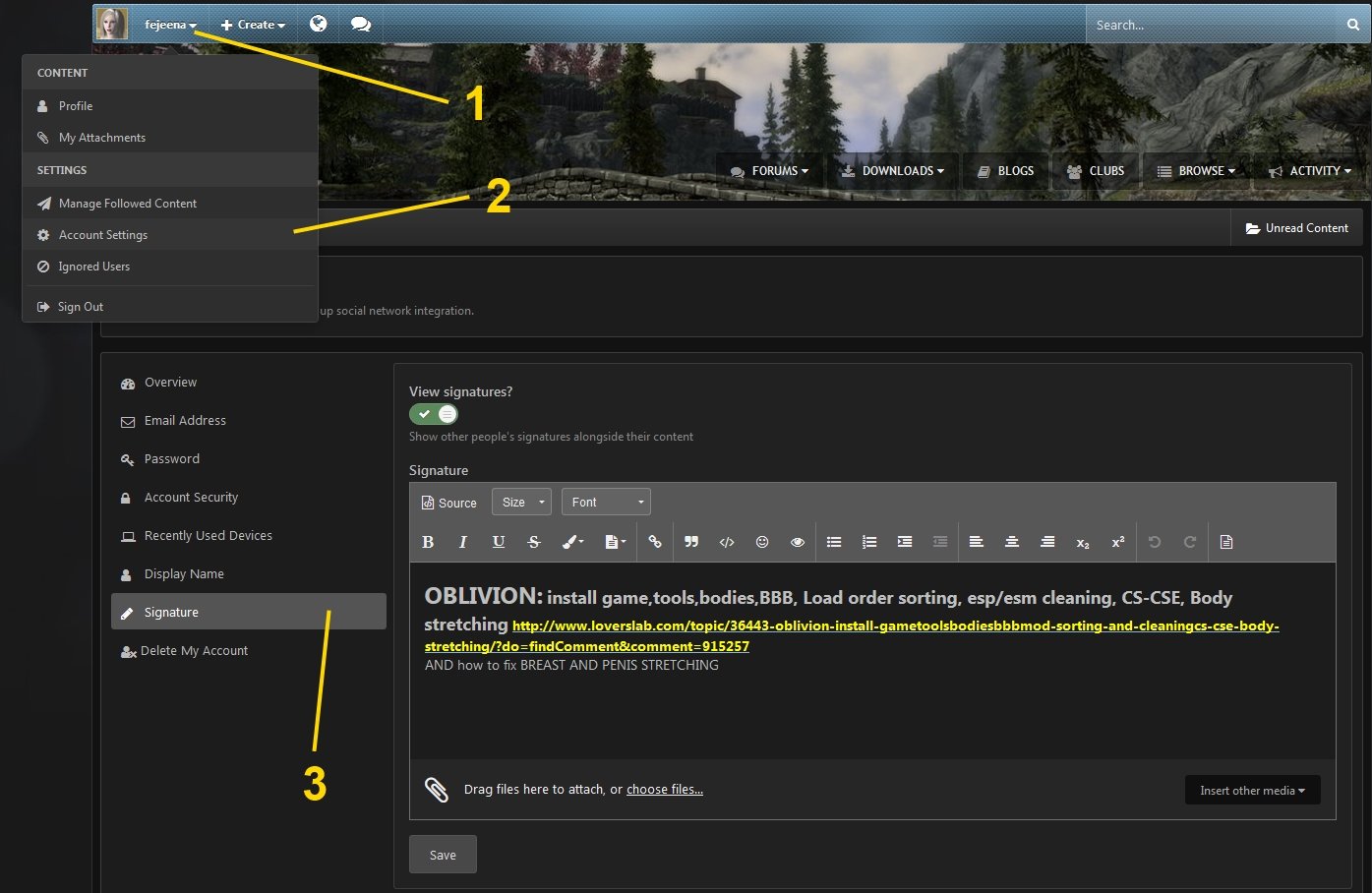
Task: Open the paste-from-document dropdown
Action: point(616,542)
